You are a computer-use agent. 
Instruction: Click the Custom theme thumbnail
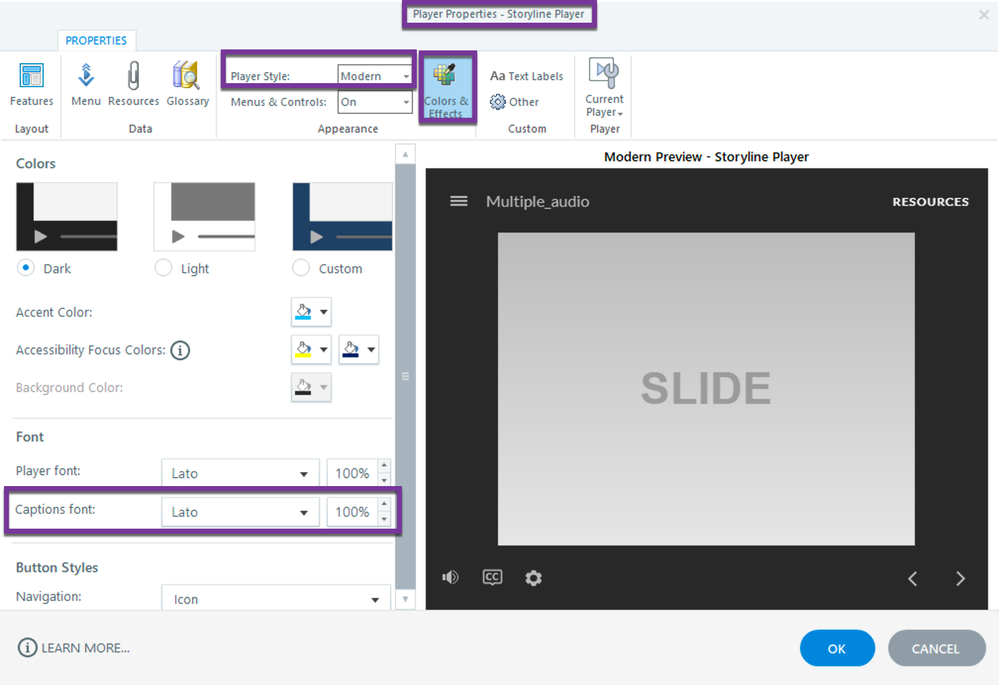tap(342, 217)
